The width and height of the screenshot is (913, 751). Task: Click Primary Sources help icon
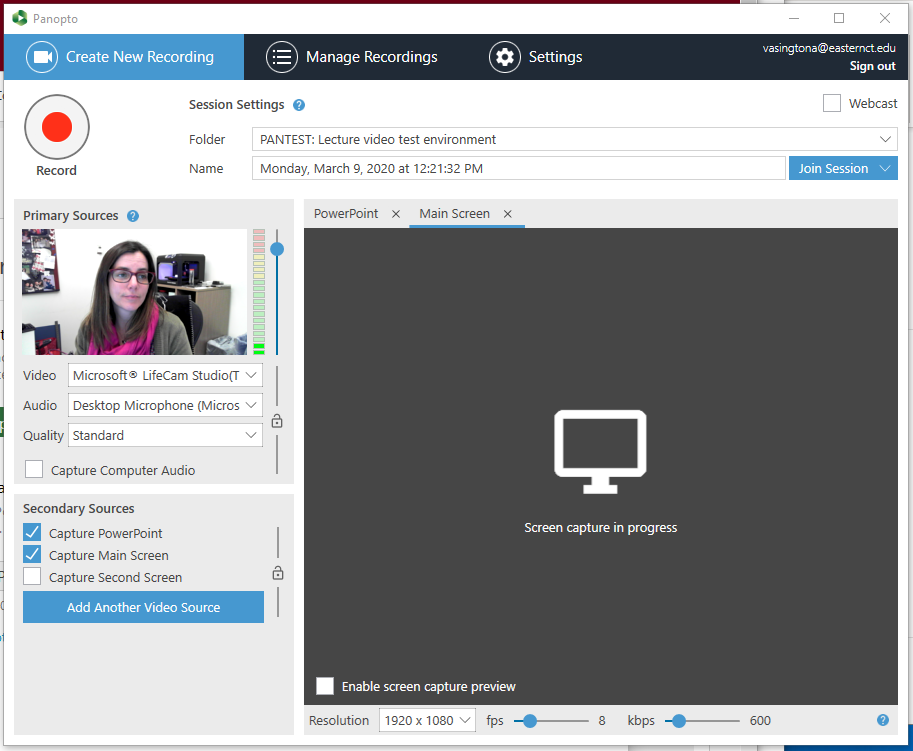coord(133,216)
